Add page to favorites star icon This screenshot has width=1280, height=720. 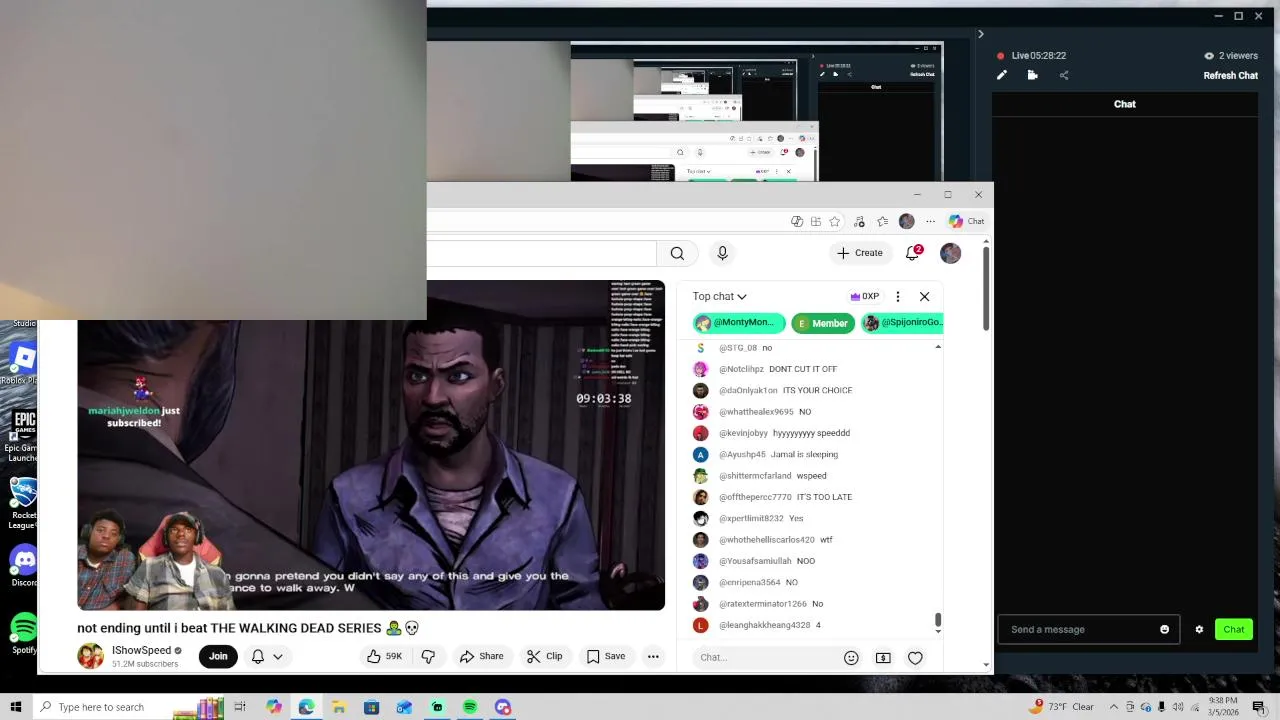834,221
